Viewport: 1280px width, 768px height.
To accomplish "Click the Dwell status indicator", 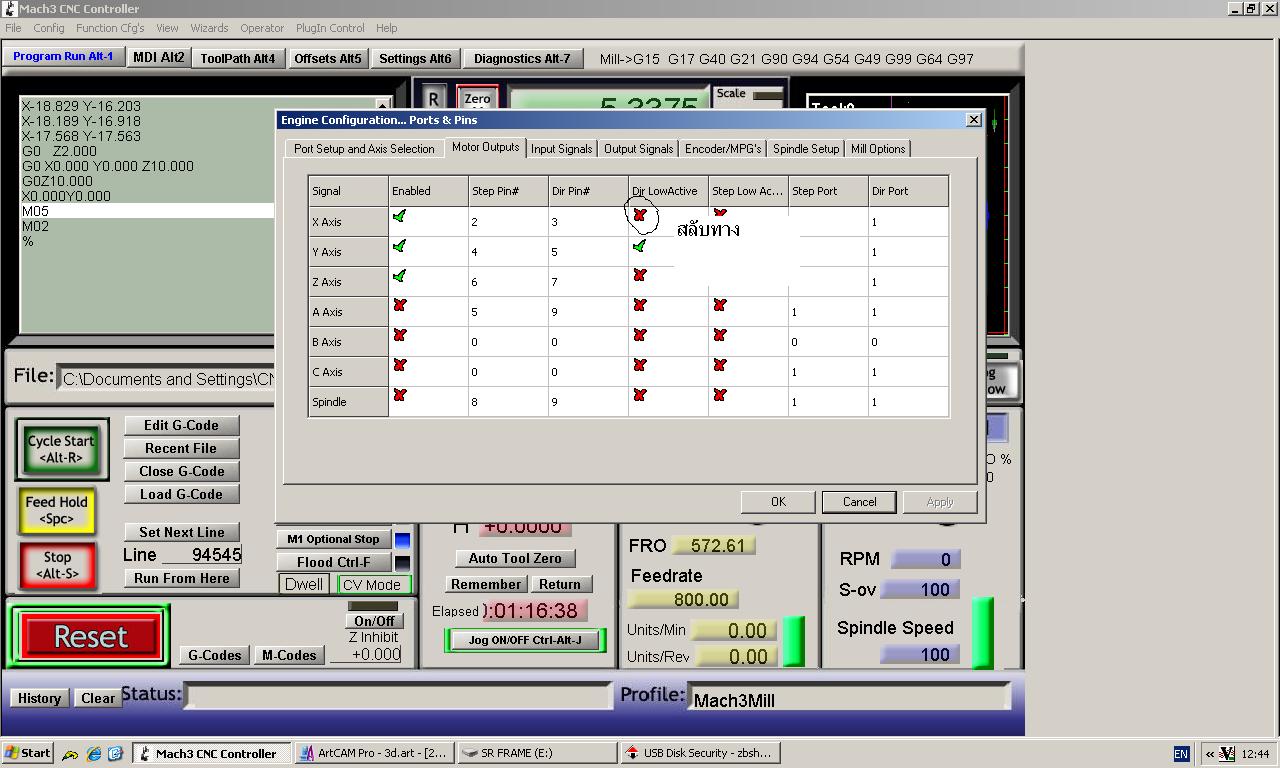I will click(x=303, y=584).
